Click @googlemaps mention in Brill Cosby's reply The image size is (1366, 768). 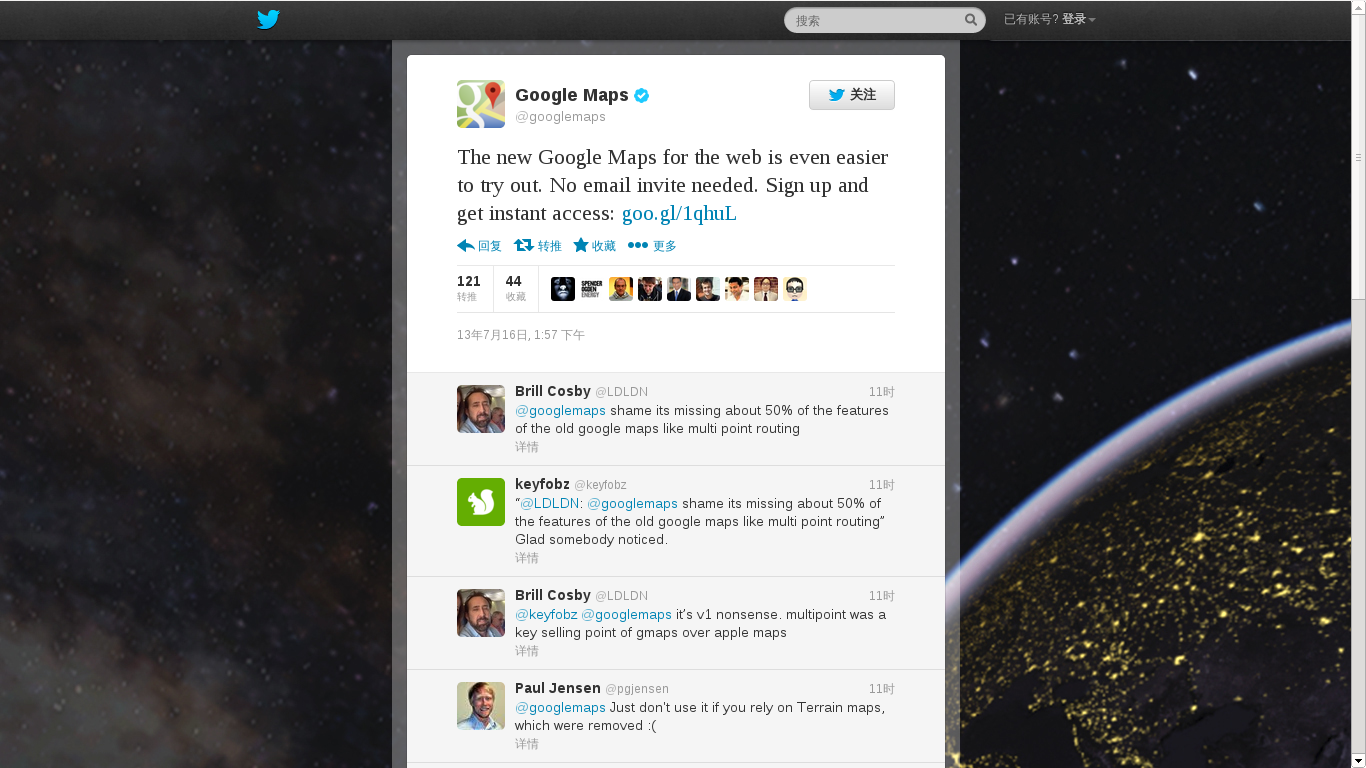pyautogui.click(x=560, y=410)
